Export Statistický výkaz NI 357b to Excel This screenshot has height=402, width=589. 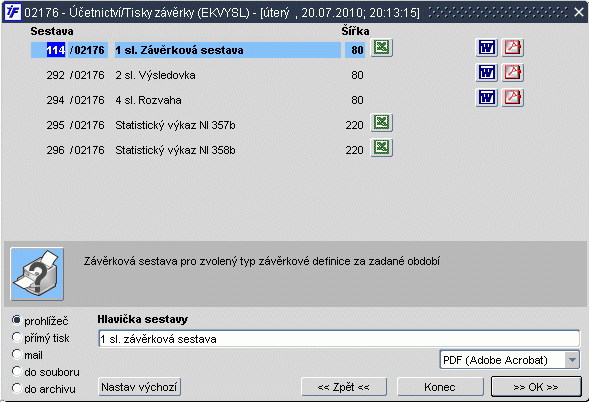point(382,122)
